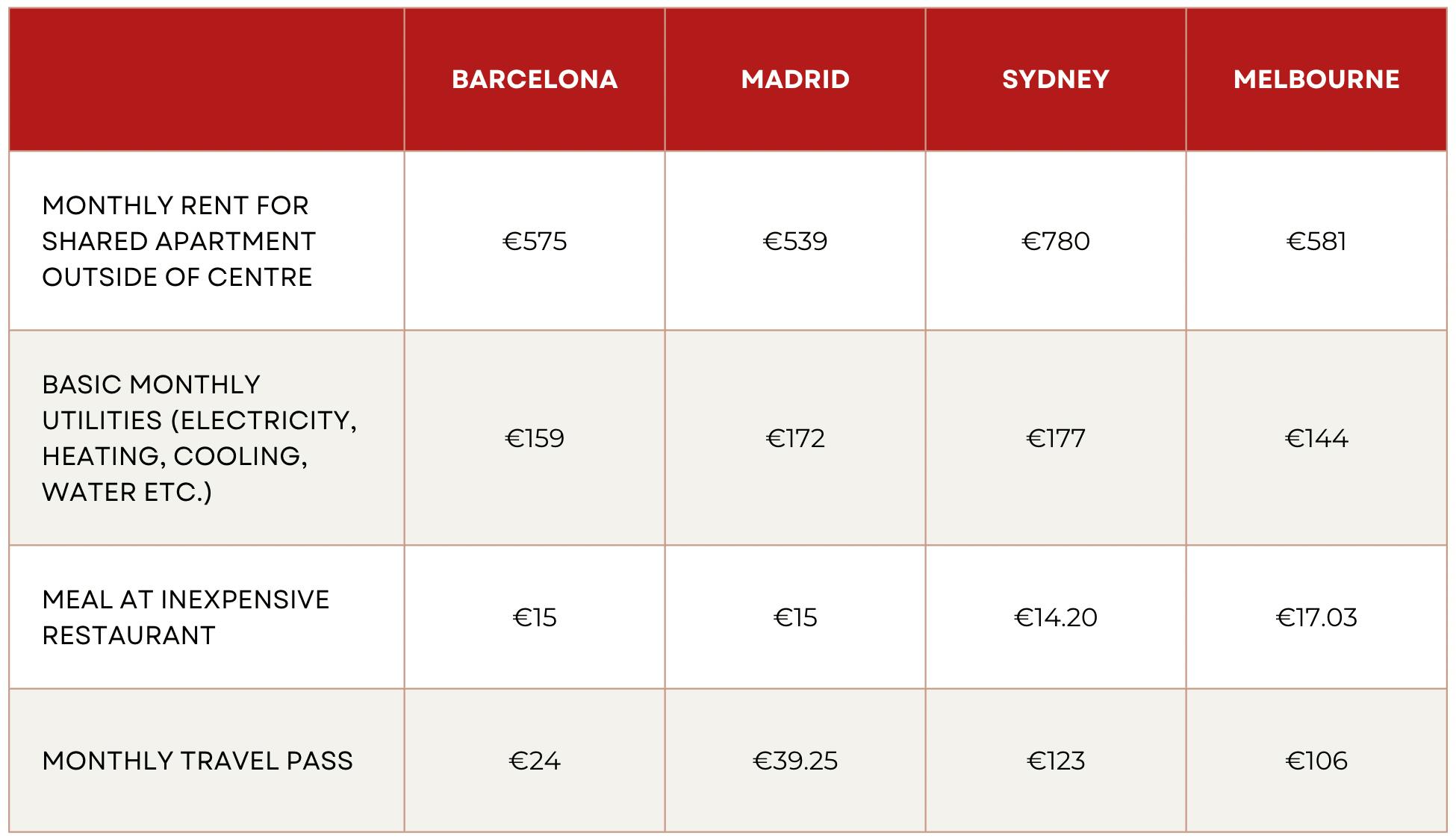Click Barcelona's €575 rent cell

[x=535, y=241]
